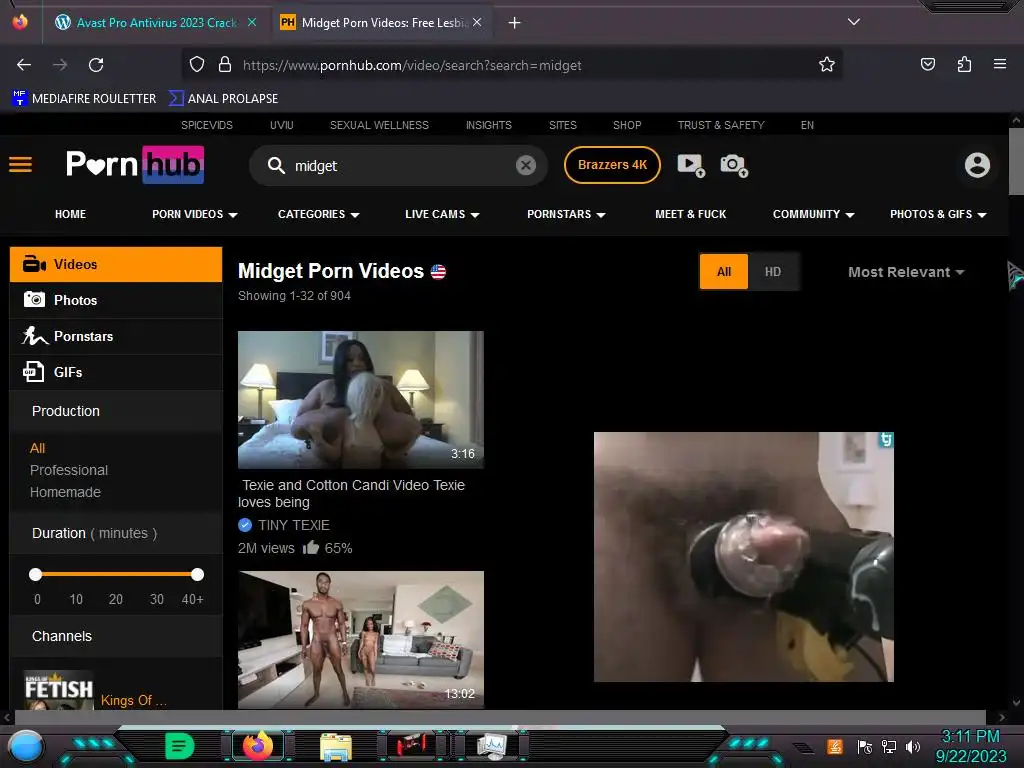Image resolution: width=1024 pixels, height=768 pixels.
Task: Expand the Categories dropdown
Action: 319,214
